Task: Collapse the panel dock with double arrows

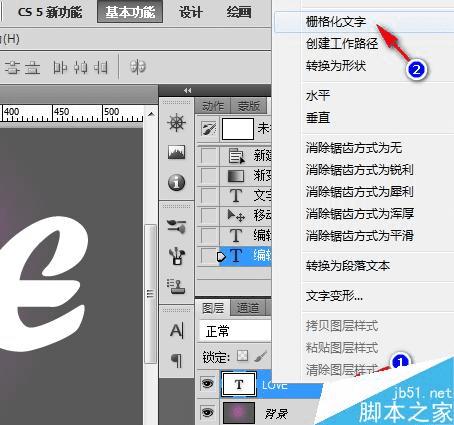Action: (x=188, y=90)
